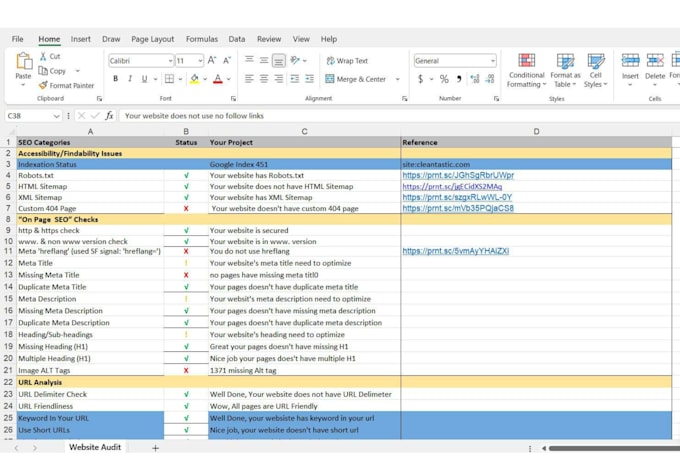Select Middle Align icon
Screen dimensions: 680x459
264,60
